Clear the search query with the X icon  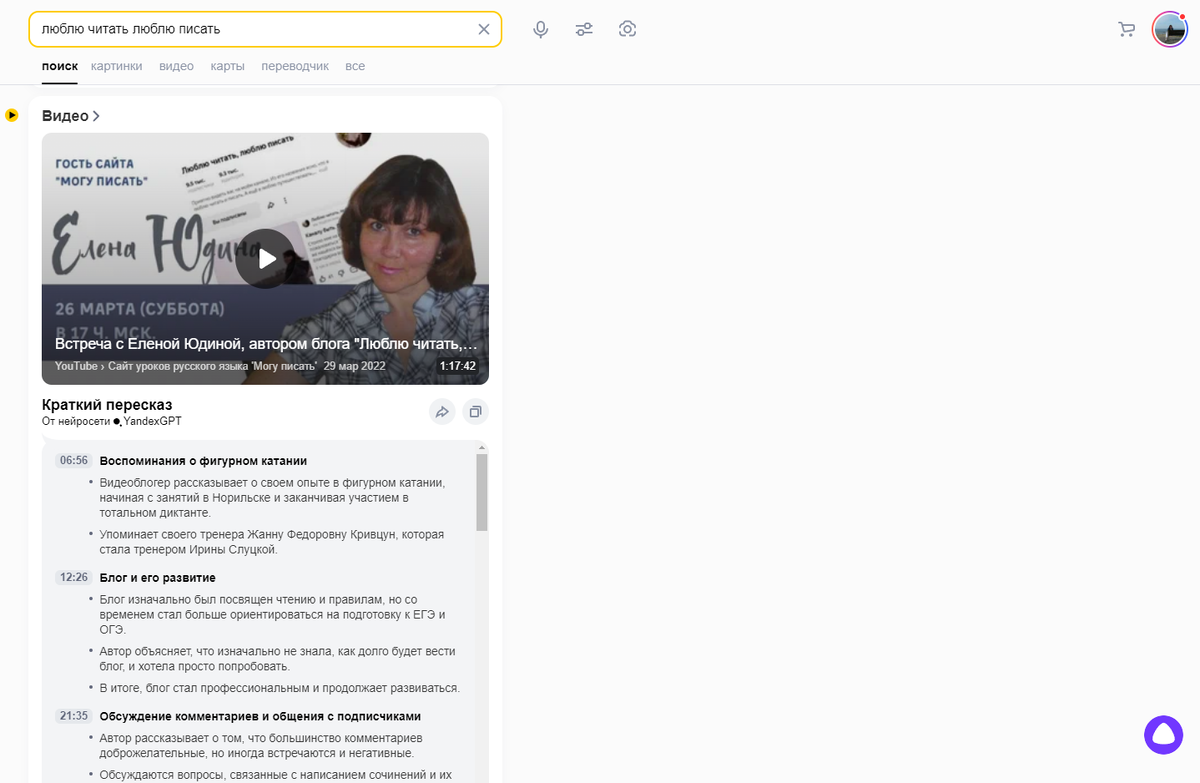[484, 29]
